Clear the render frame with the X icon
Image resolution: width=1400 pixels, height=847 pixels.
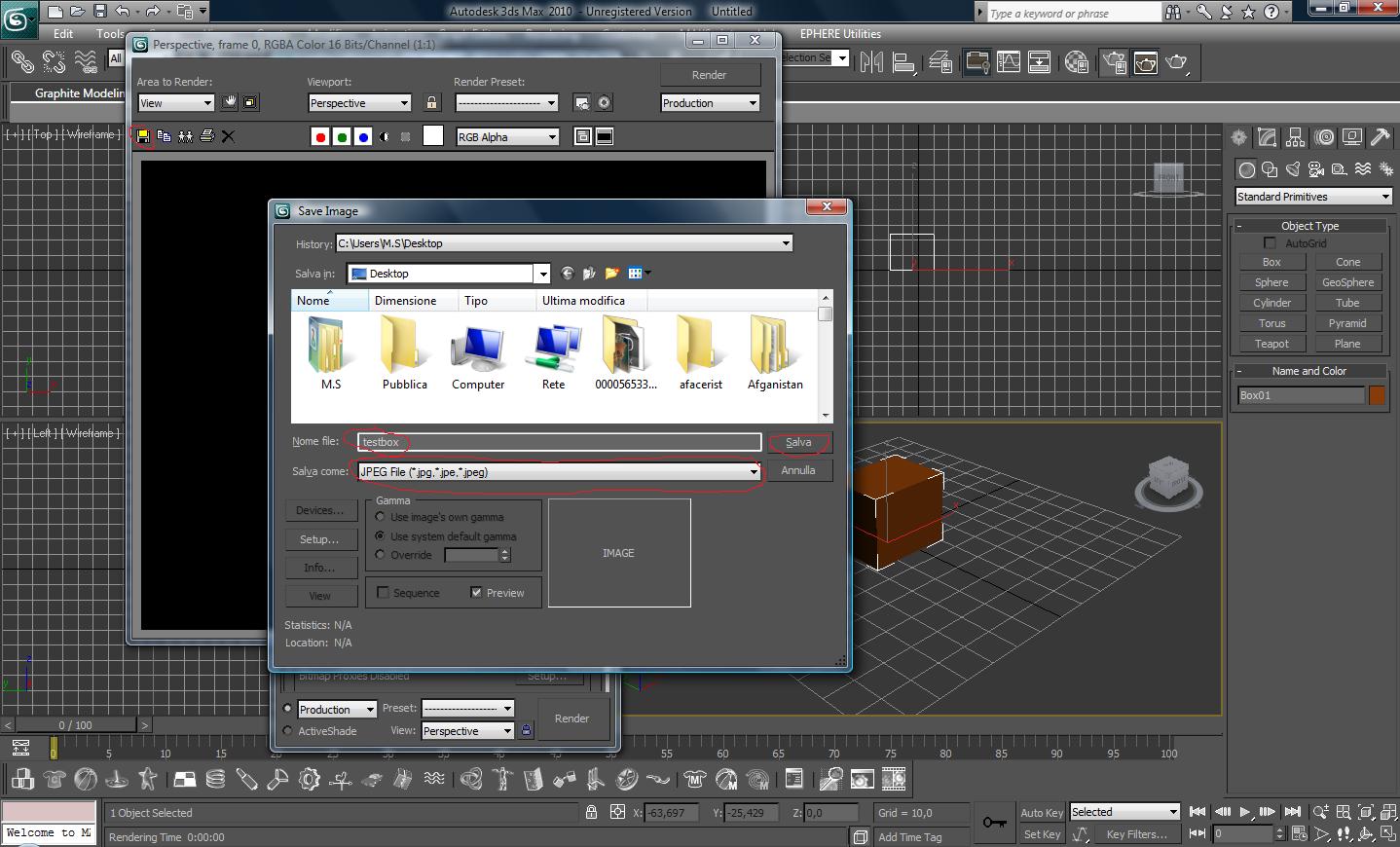click(228, 136)
